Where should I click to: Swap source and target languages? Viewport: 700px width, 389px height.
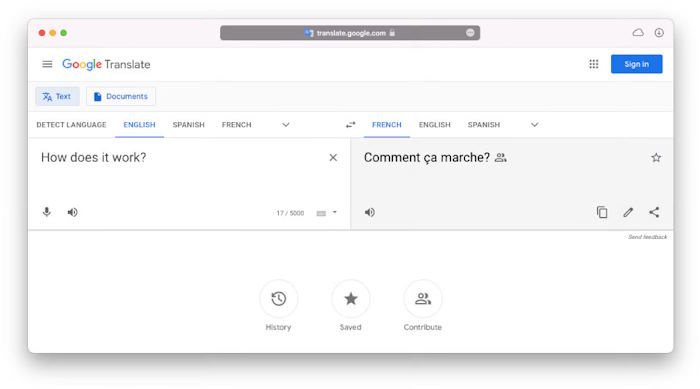click(x=350, y=125)
